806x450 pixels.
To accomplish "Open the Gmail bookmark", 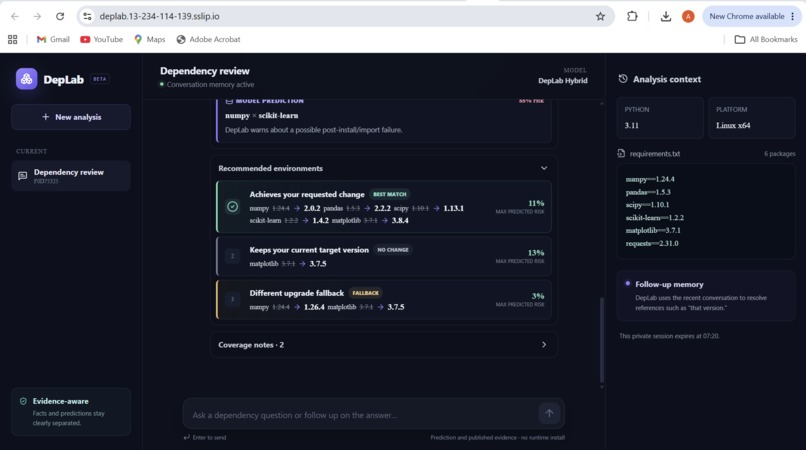I will [x=53, y=40].
